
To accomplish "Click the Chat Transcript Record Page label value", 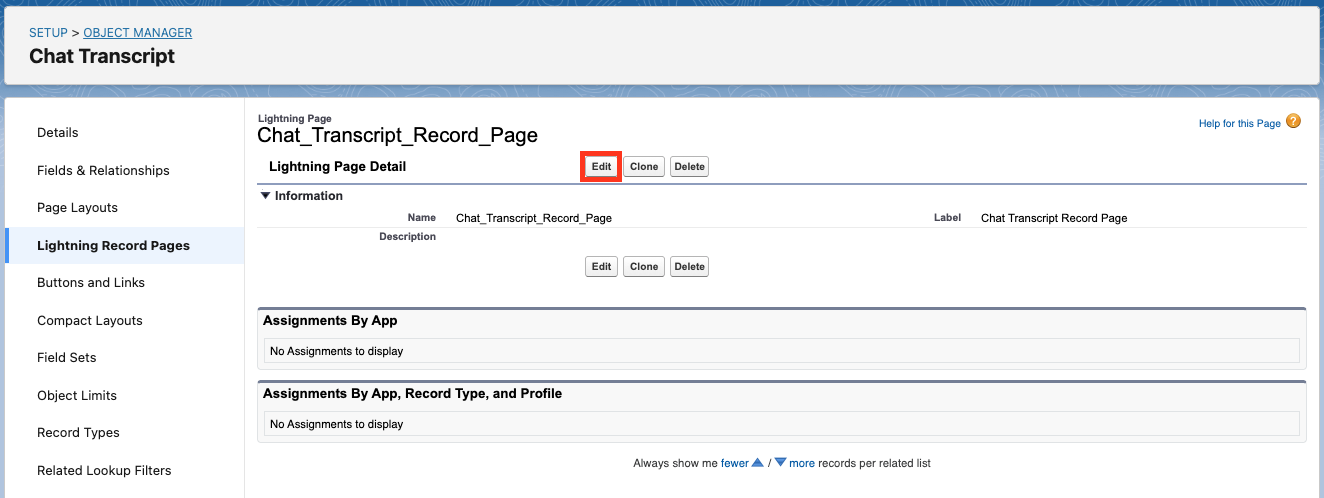I will point(1054,218).
